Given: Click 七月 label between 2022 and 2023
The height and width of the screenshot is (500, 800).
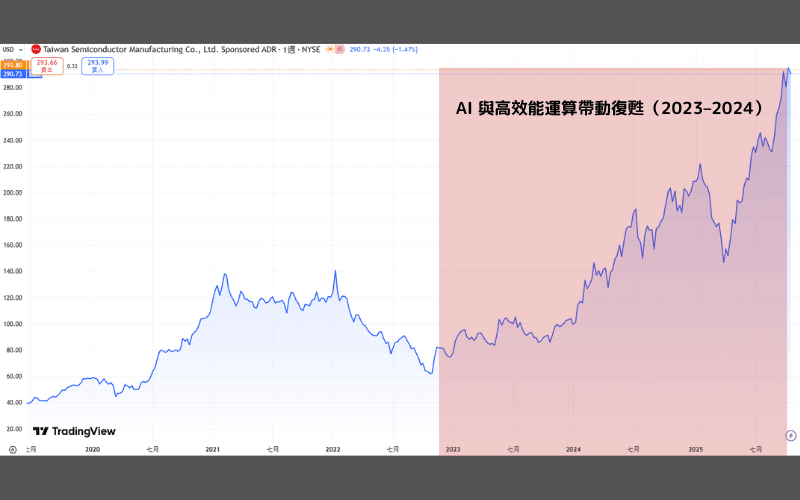Looking at the screenshot, I should [393, 449].
